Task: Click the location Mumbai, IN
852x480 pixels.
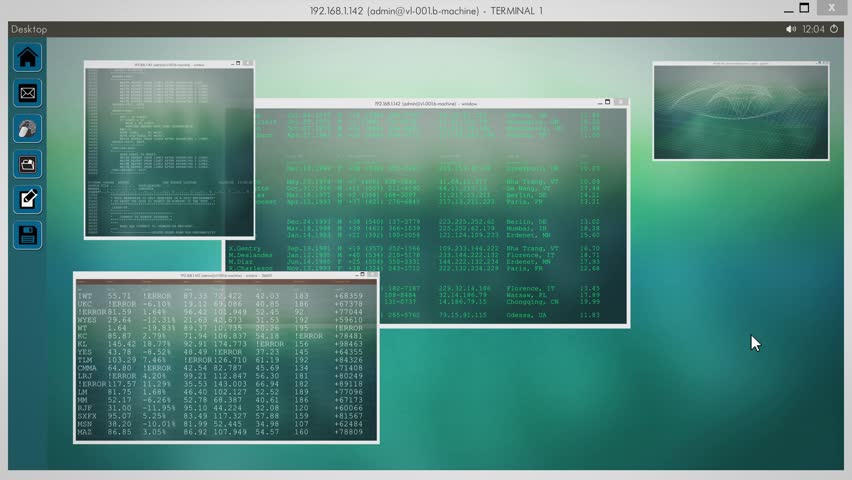Action: coord(527,228)
